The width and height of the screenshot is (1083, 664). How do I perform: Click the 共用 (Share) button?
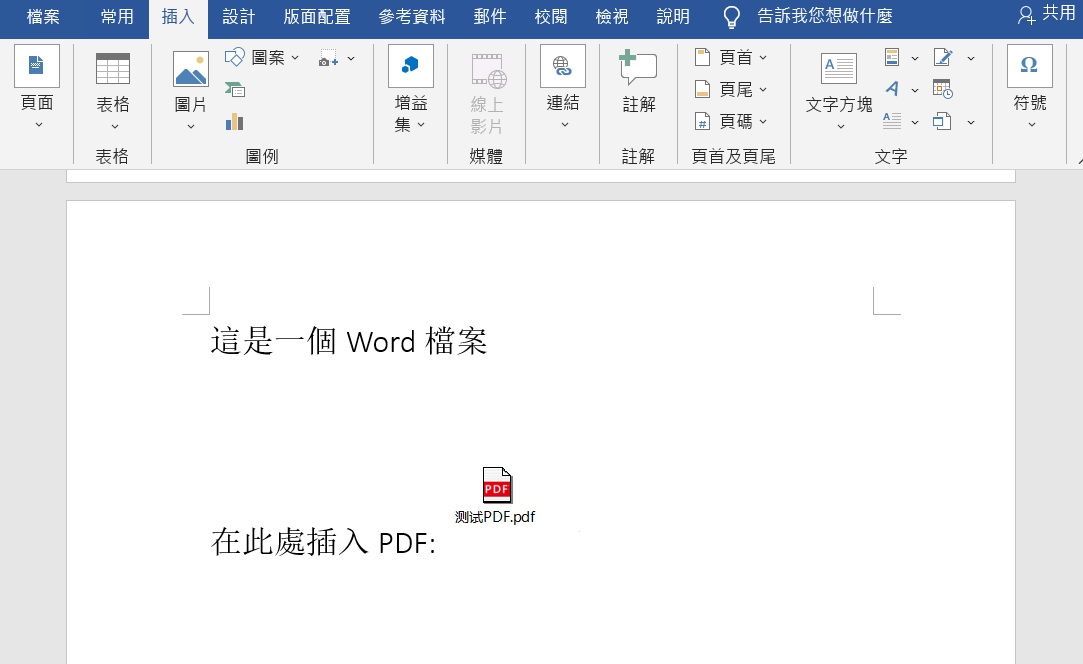(1046, 15)
